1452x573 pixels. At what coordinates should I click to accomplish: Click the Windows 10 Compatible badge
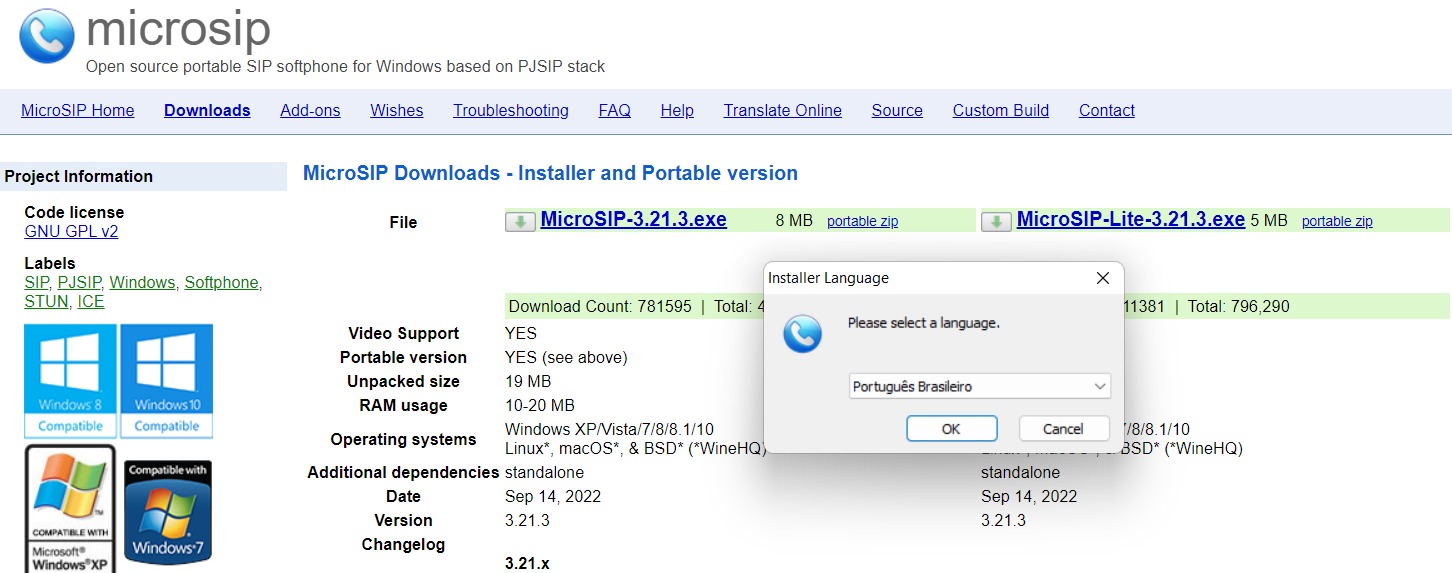167,381
